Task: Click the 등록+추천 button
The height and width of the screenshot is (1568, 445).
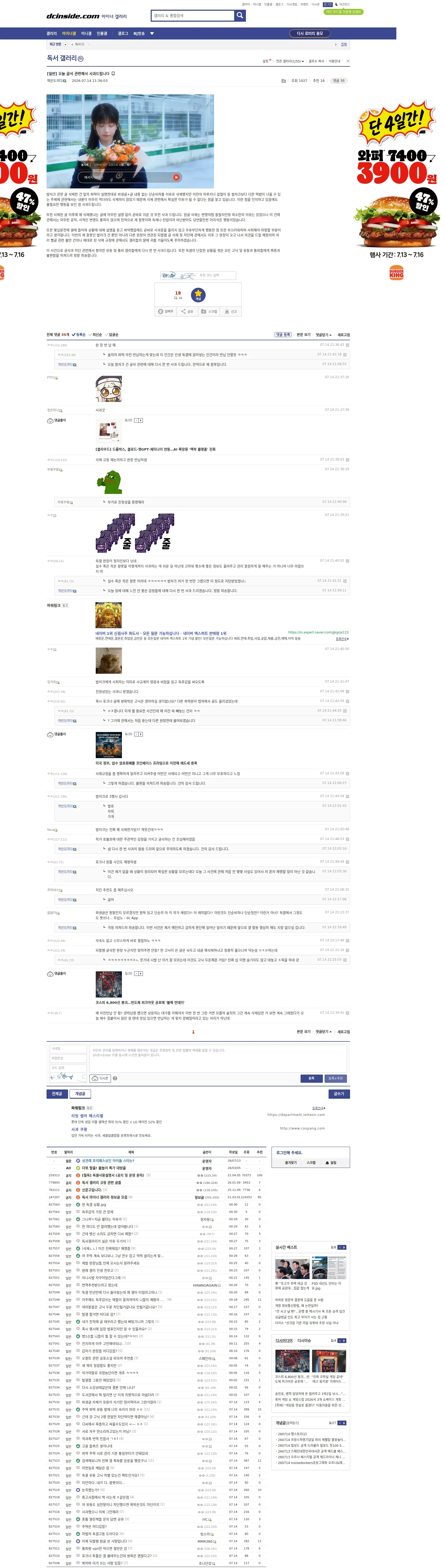Action: (336, 1078)
